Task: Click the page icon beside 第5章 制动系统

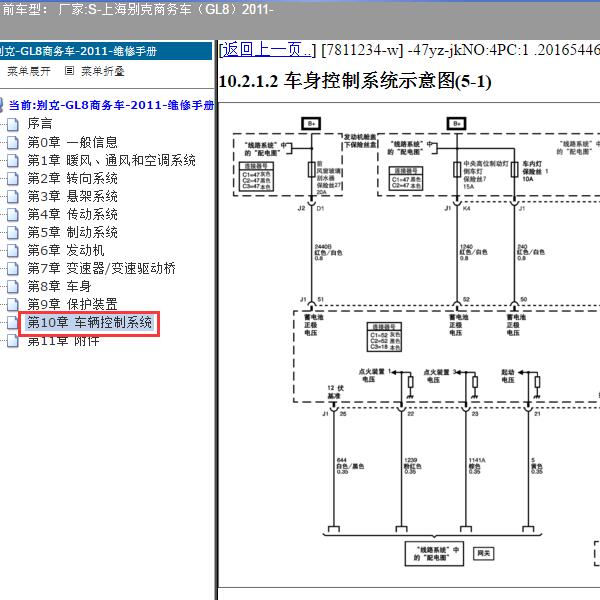Action: (13, 232)
